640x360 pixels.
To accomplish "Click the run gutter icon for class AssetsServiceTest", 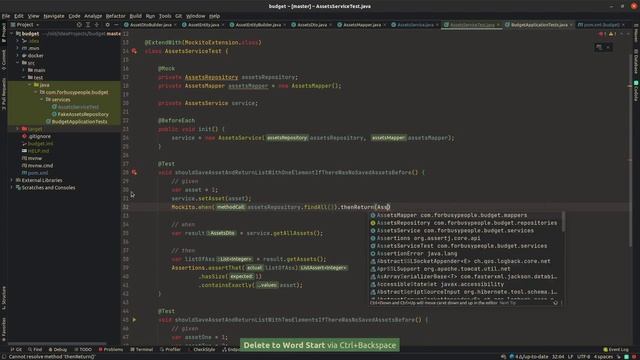I will coord(134,51).
